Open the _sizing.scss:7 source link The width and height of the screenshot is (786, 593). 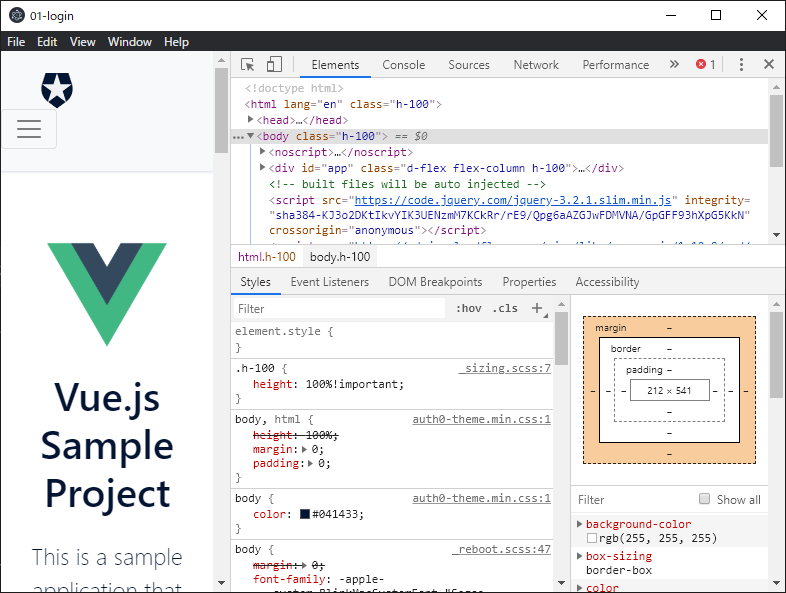505,368
